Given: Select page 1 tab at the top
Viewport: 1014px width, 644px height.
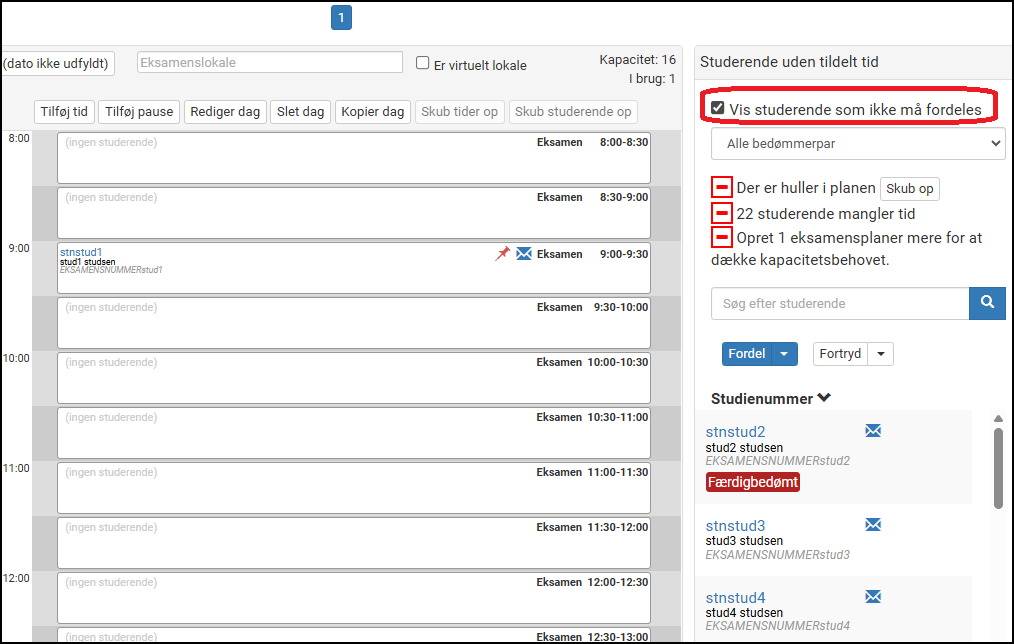Looking at the screenshot, I should 341,17.
